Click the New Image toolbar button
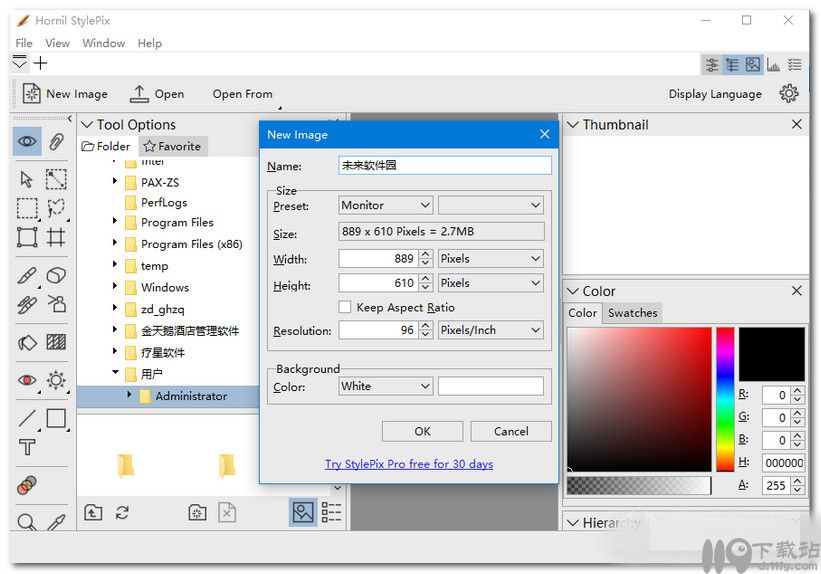Screen dimensions: 821x574 (x=65, y=94)
